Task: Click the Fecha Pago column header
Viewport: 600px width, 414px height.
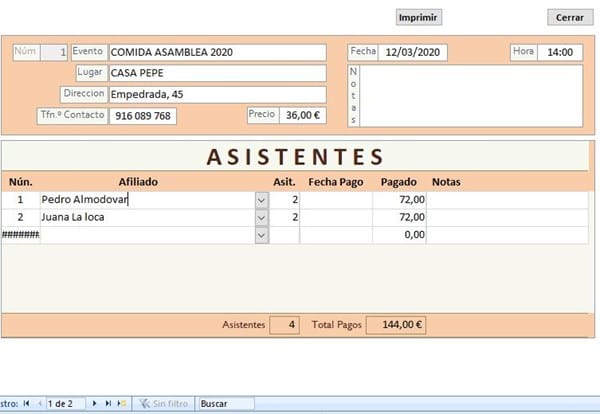Action: point(336,182)
